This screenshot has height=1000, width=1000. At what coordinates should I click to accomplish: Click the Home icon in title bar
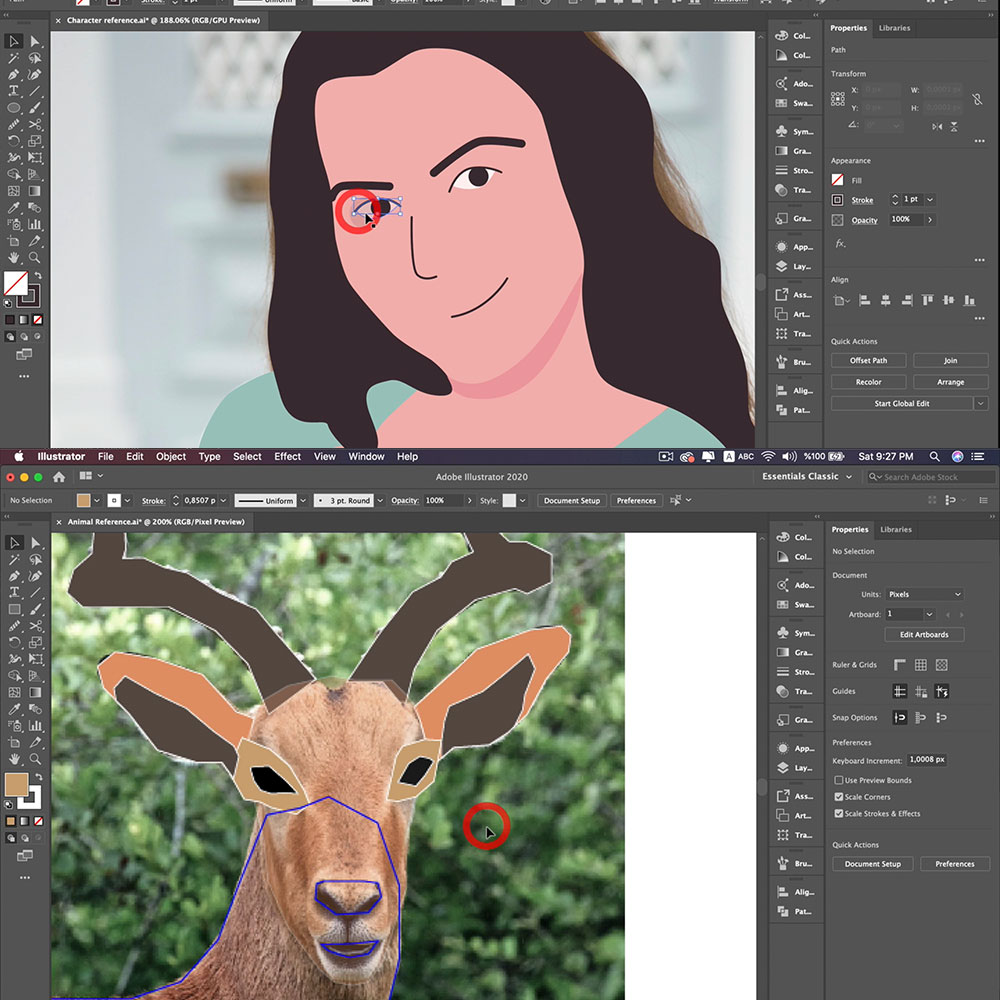(x=59, y=476)
